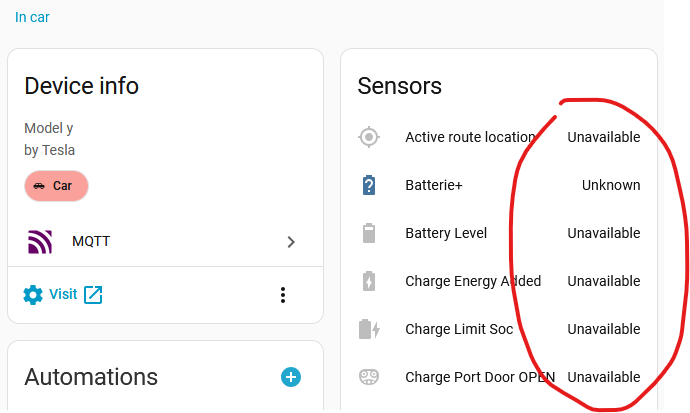Select the Car label chip

56,186
